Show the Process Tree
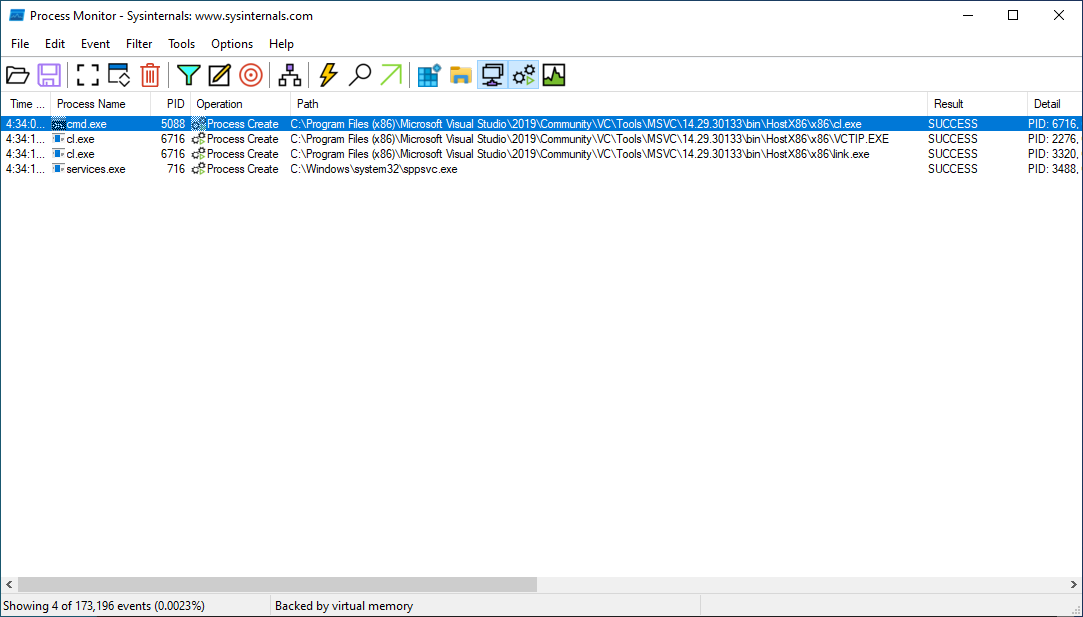The height and width of the screenshot is (617, 1083). point(289,75)
